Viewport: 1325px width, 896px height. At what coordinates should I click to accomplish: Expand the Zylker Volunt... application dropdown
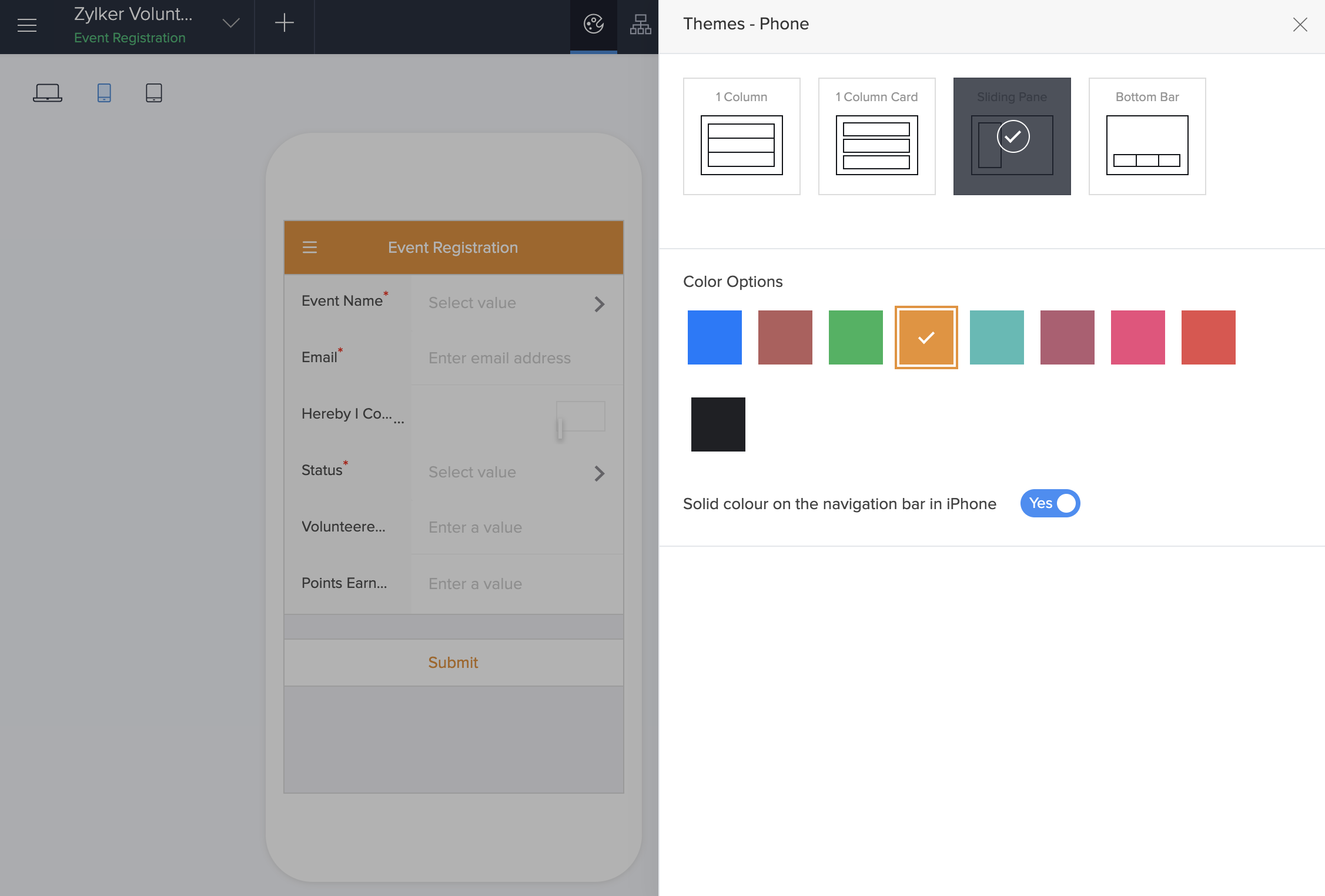pos(230,24)
